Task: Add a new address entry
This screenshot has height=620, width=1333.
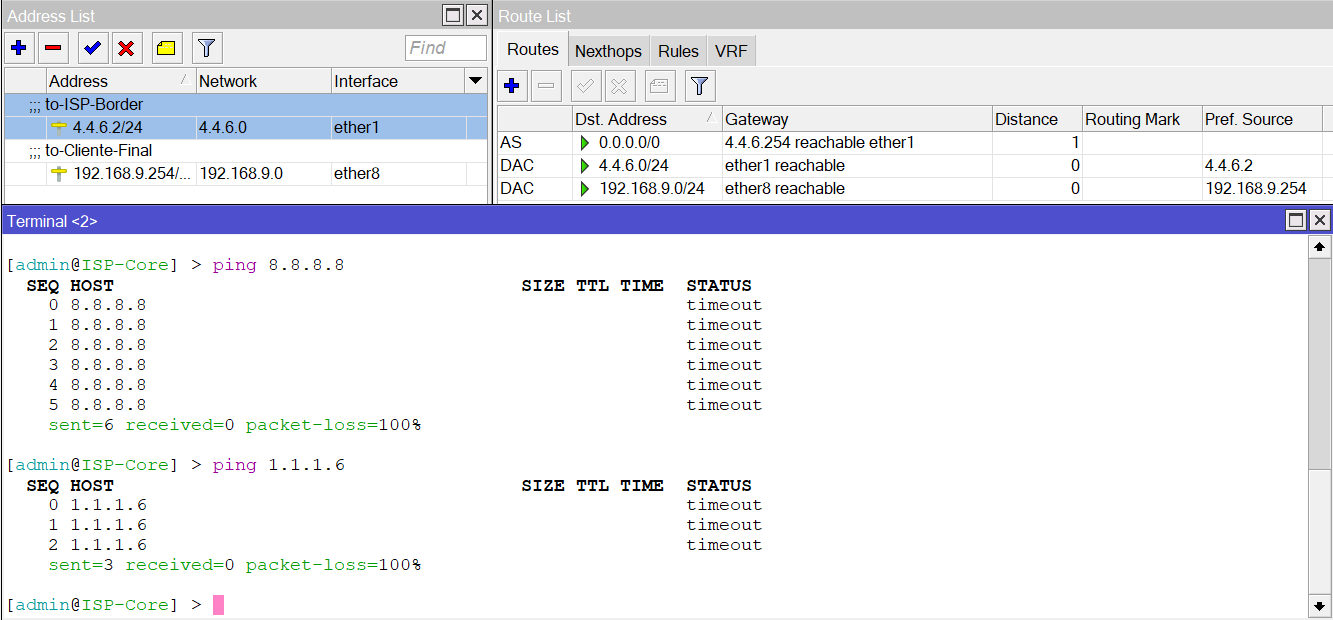Action: click(x=19, y=47)
